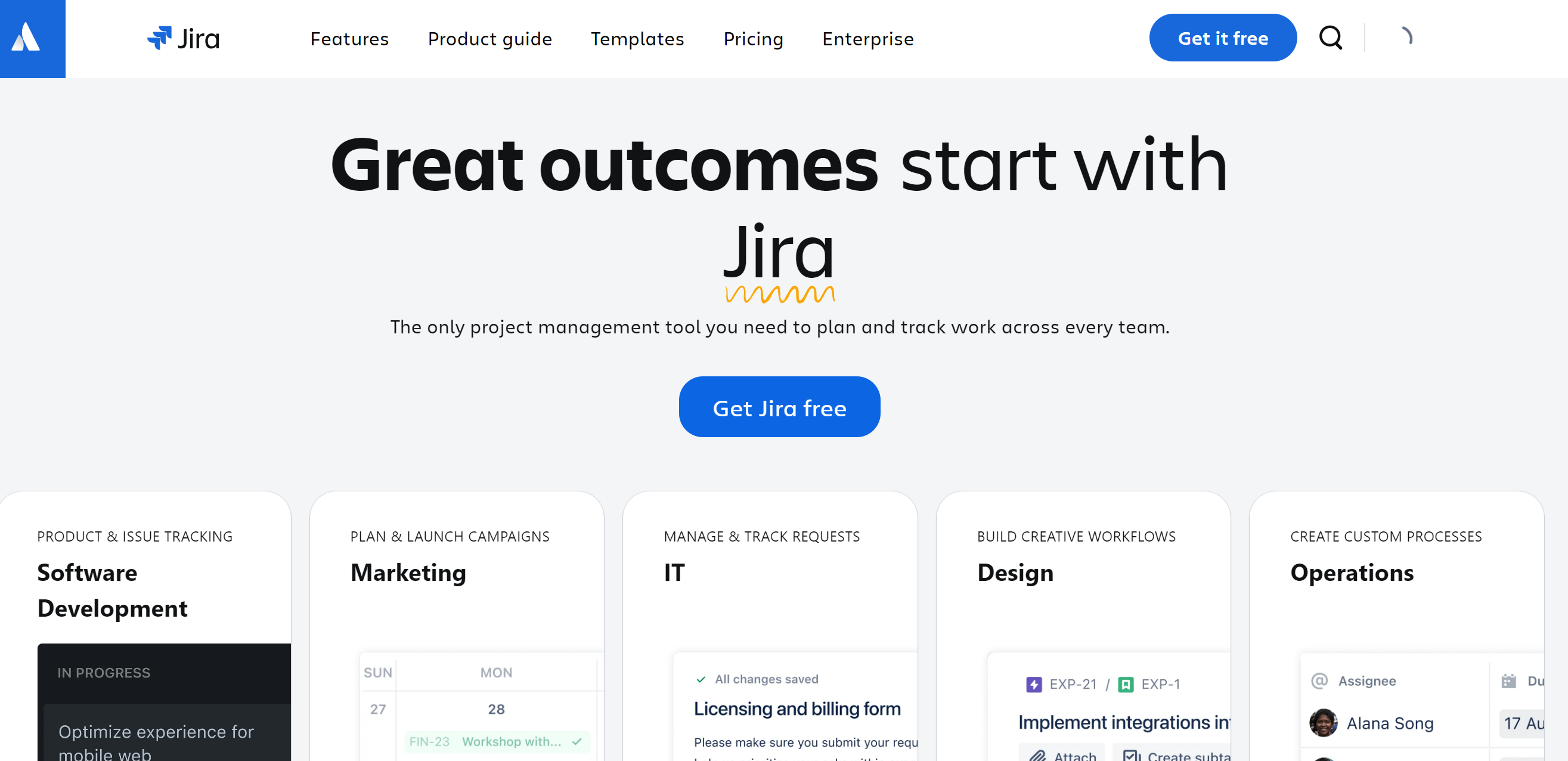Click the Jira logo in the navbar
This screenshot has width=1568, height=761.
[x=184, y=38]
